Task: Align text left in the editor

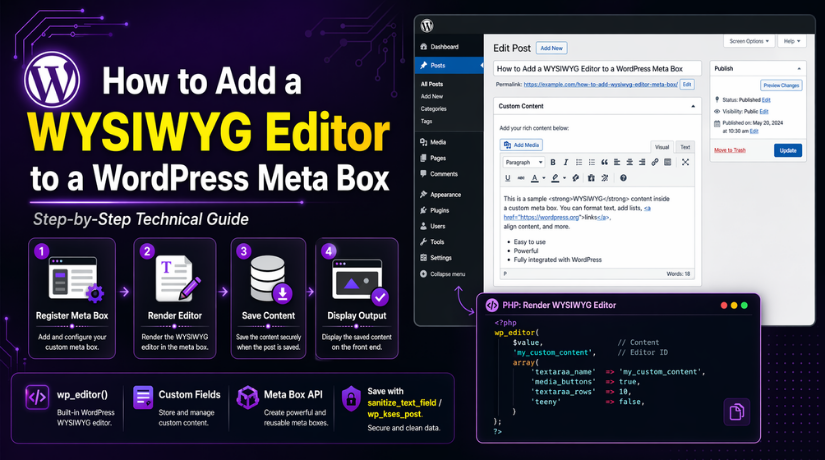Action: point(617,162)
